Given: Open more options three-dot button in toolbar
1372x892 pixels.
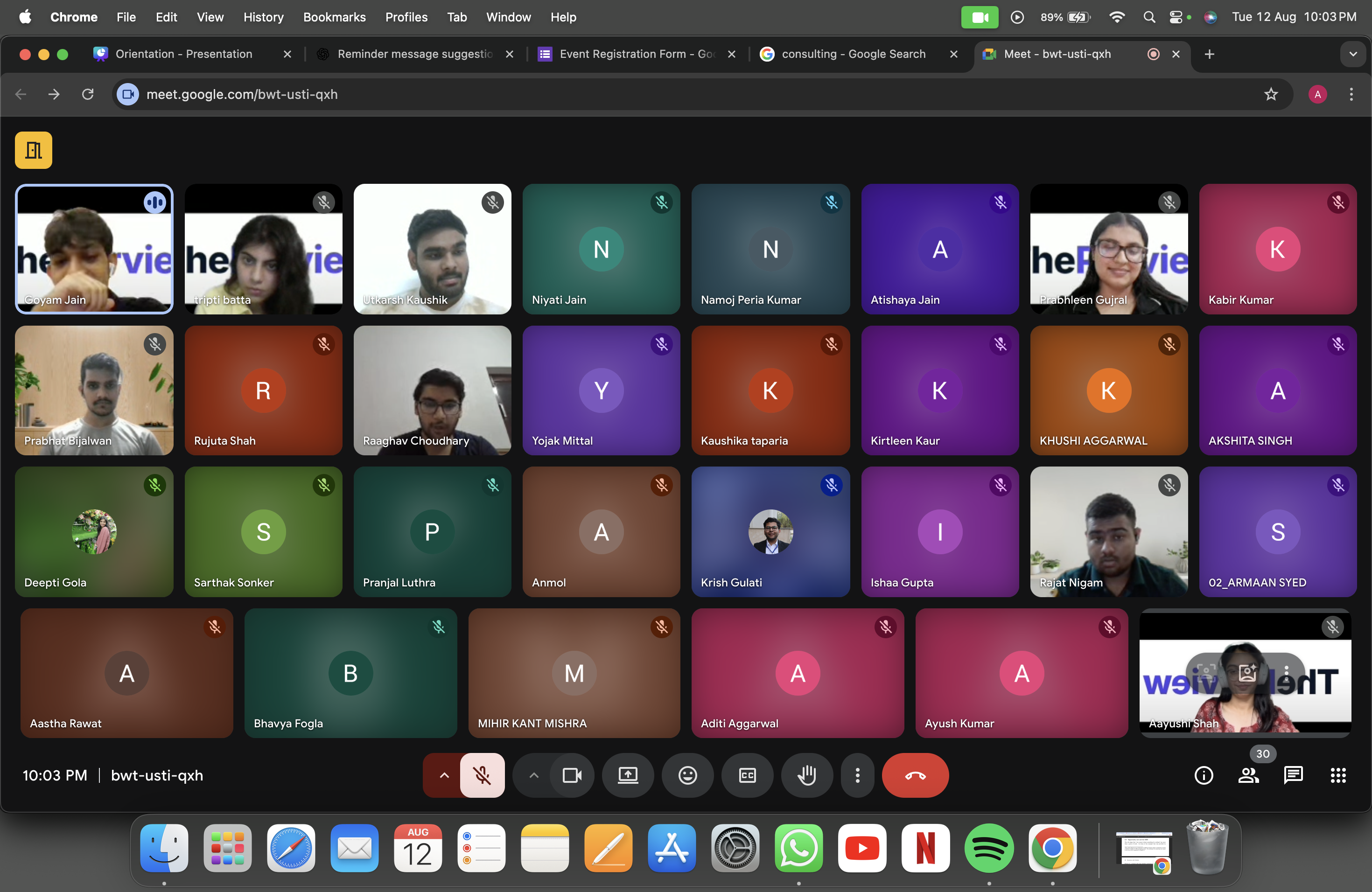Looking at the screenshot, I should pos(857,776).
